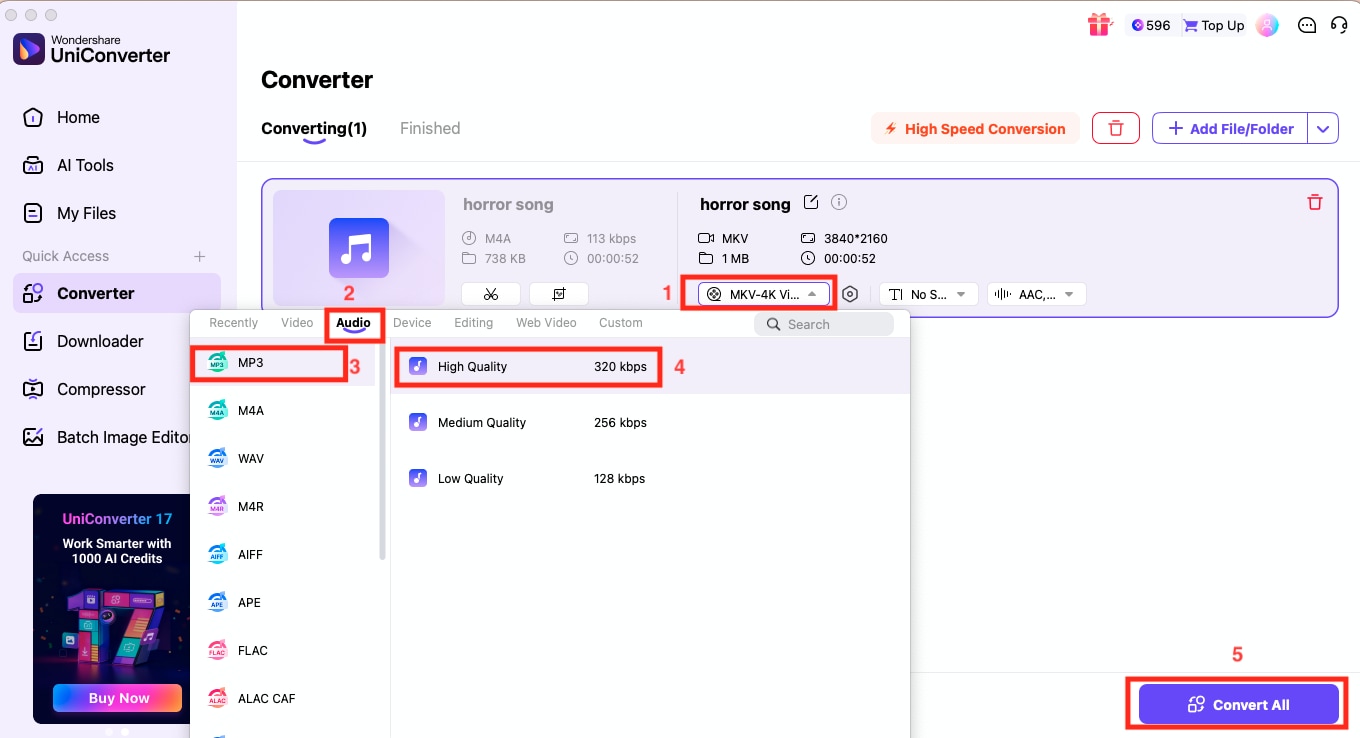Pick the Low Quality 128 kbps option
The width and height of the screenshot is (1360, 738).
tap(528, 478)
